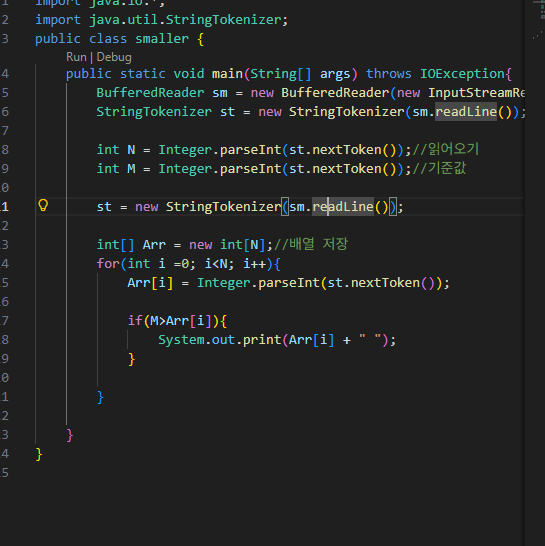Run the main method via CodeLens
Screen dimensions: 545x546
(x=76, y=57)
